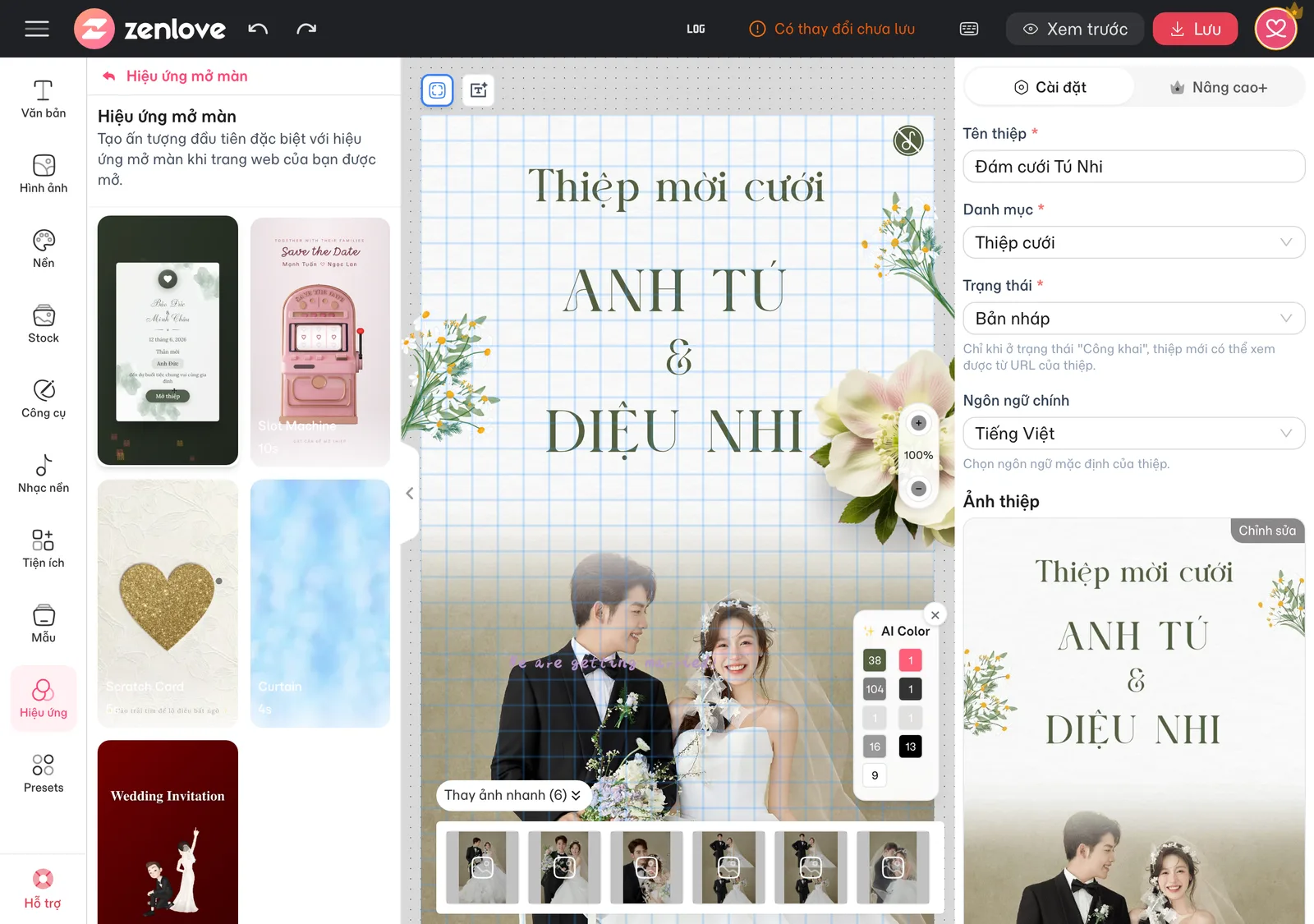Image resolution: width=1314 pixels, height=924 pixels.
Task: Select the Slot Machine opening effect
Action: (x=320, y=341)
